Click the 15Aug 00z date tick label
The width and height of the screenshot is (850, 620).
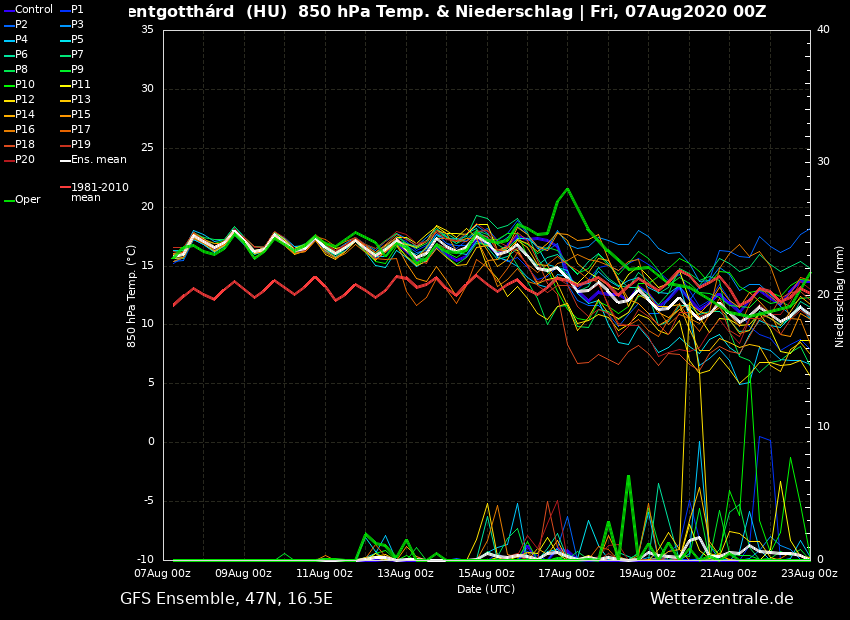pos(486,574)
